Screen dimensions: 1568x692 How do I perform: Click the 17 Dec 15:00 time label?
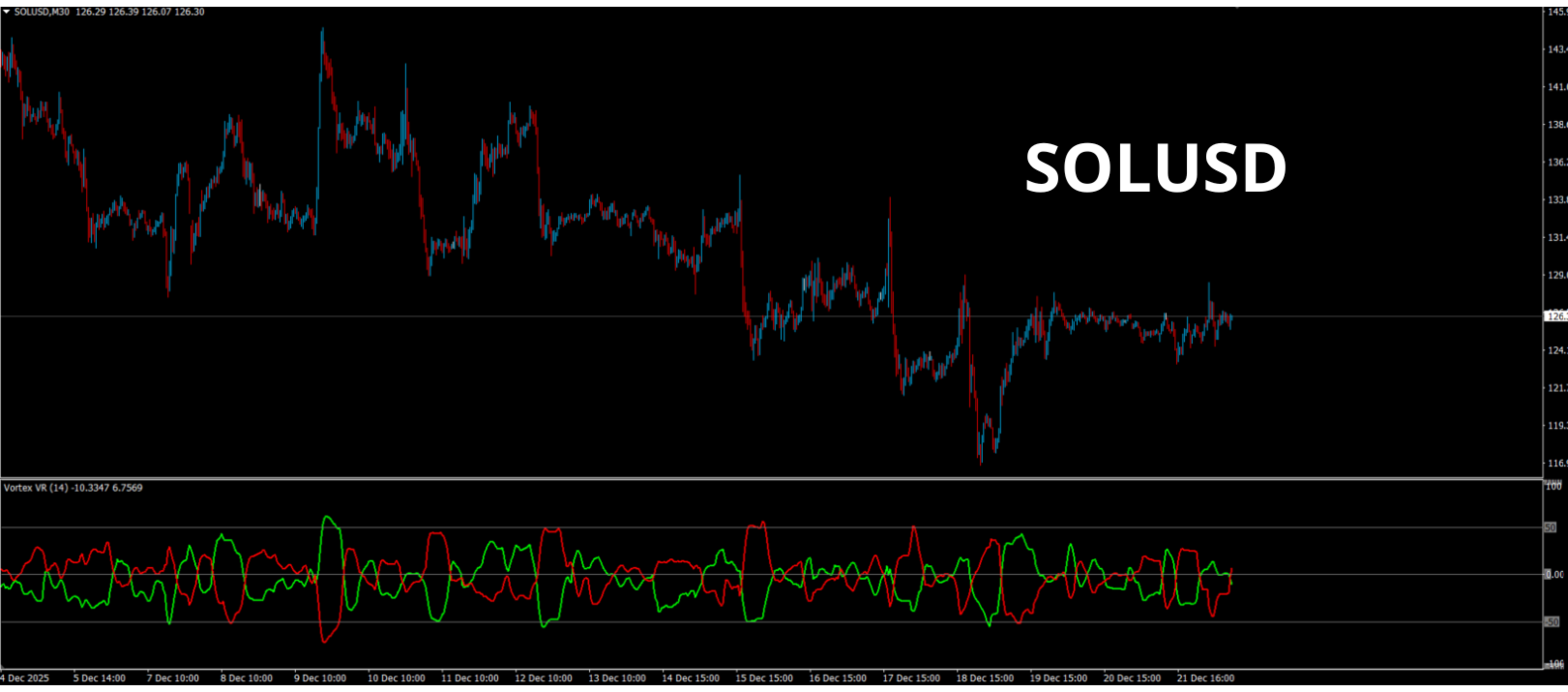point(910,678)
